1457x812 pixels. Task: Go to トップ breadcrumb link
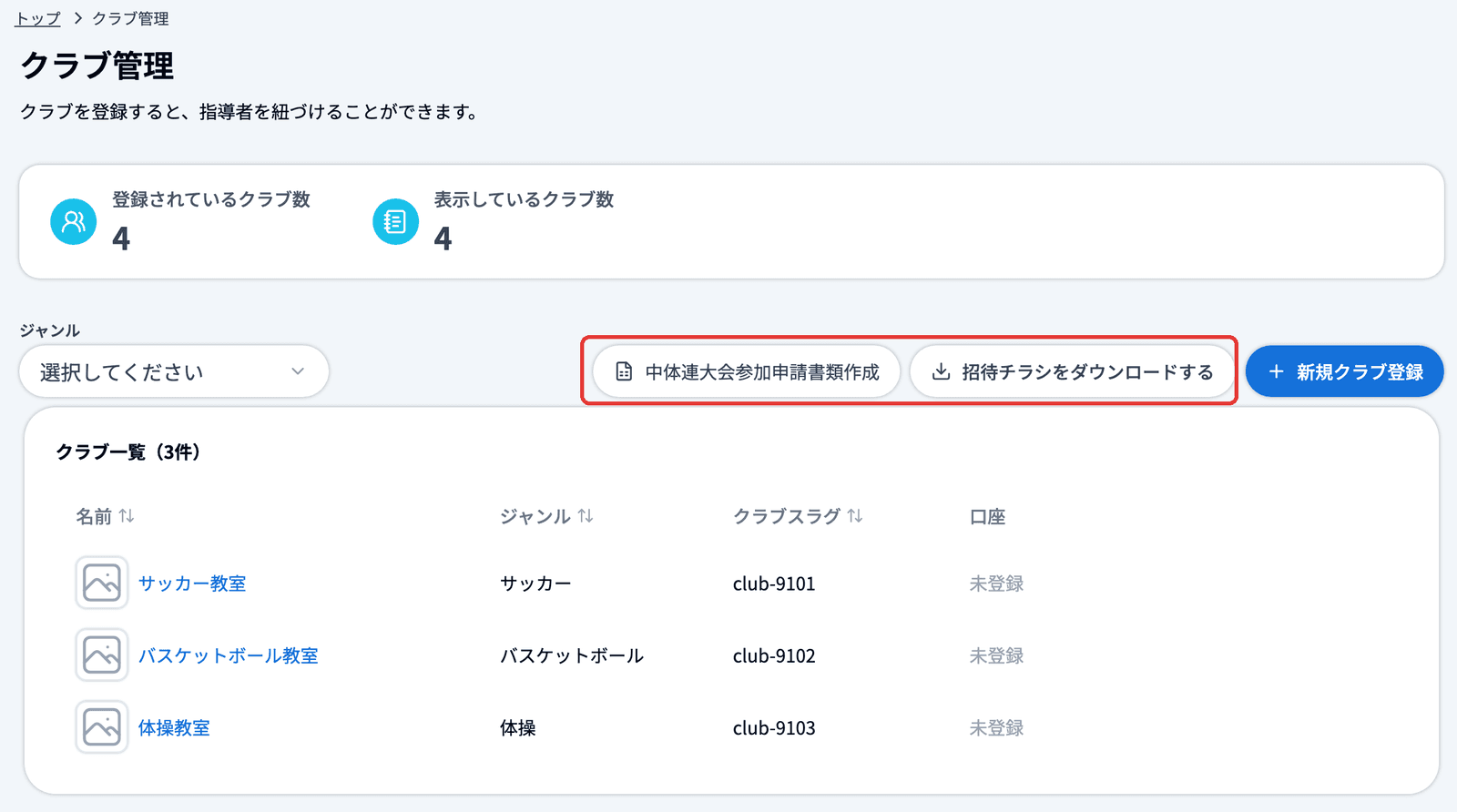pyautogui.click(x=38, y=18)
